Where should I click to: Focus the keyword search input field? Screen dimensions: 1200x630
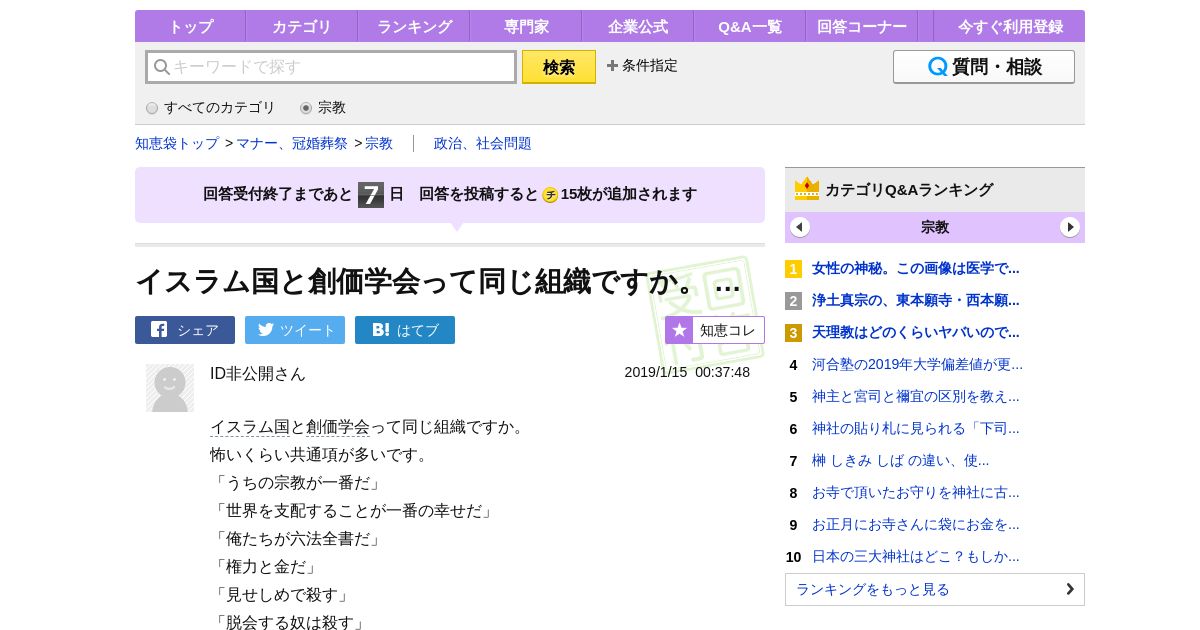tap(331, 67)
